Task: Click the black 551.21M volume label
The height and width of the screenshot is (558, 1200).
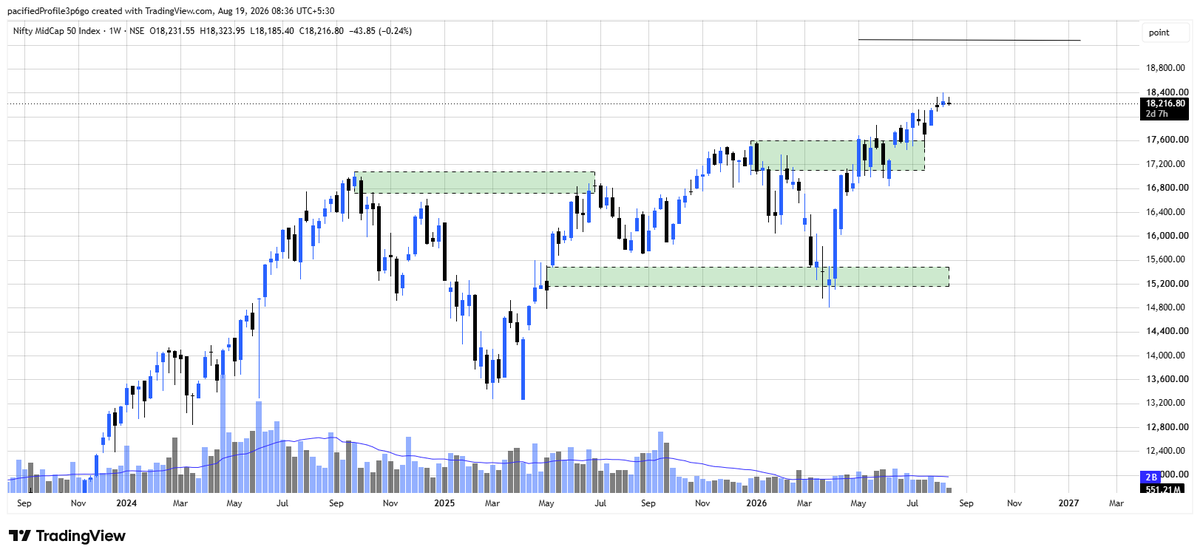Action: pyautogui.click(x=1160, y=489)
